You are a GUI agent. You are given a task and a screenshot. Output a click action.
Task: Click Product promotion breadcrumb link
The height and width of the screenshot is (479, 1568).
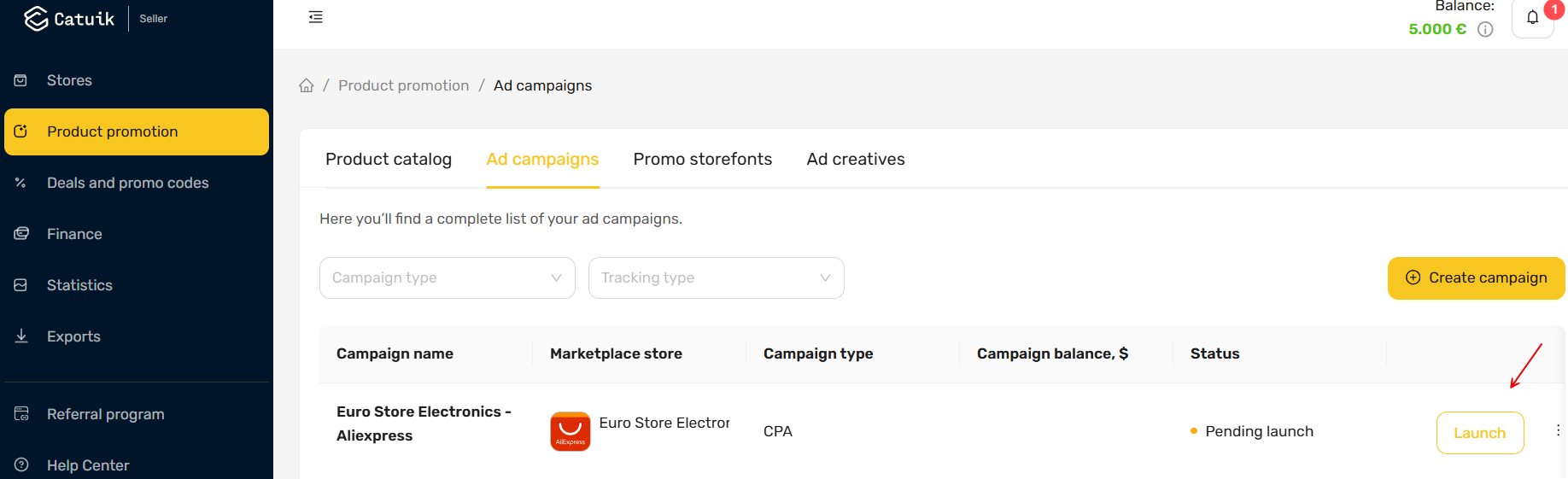(404, 85)
